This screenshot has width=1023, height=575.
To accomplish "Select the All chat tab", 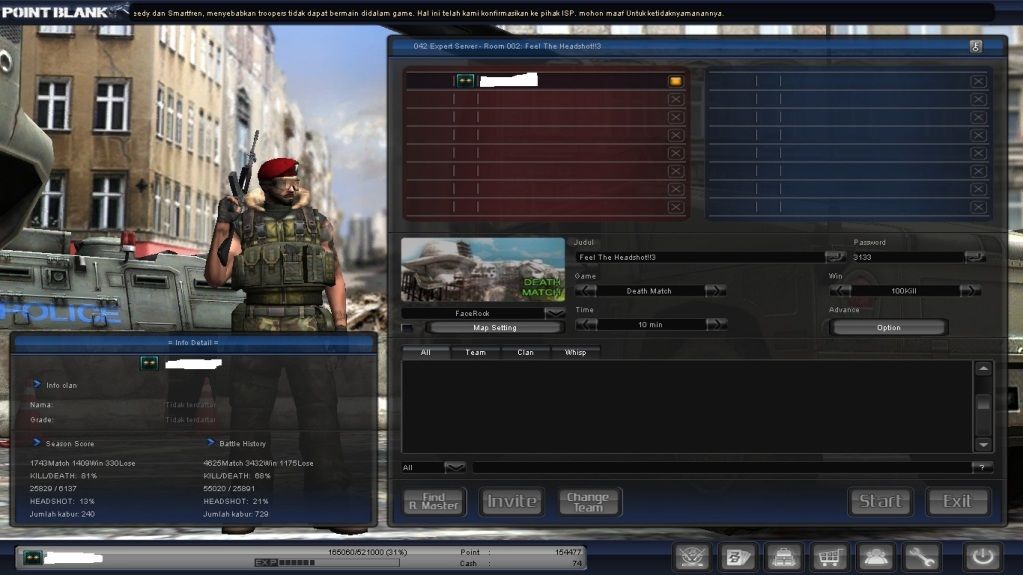I will pos(425,352).
